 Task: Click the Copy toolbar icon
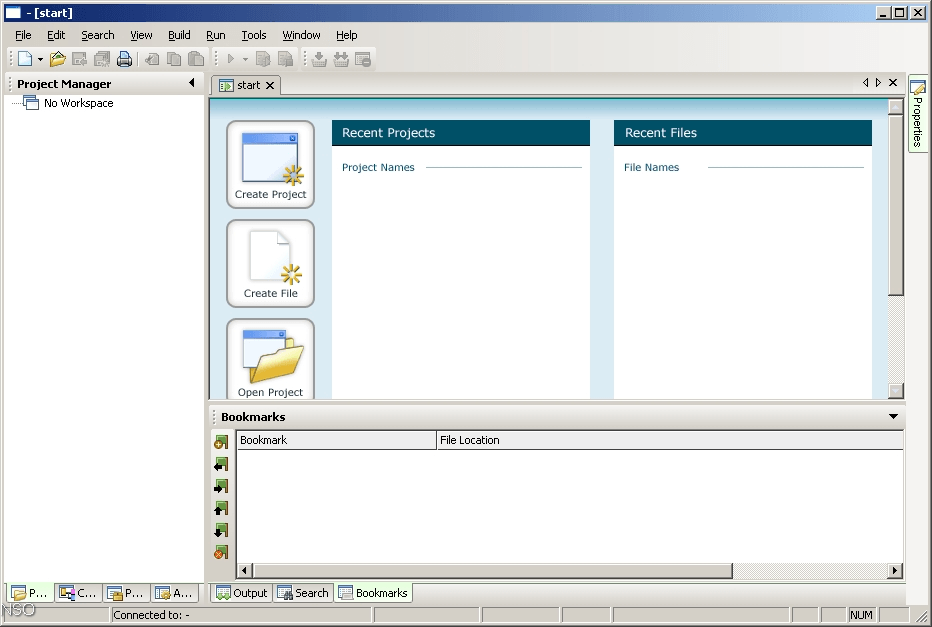174,59
